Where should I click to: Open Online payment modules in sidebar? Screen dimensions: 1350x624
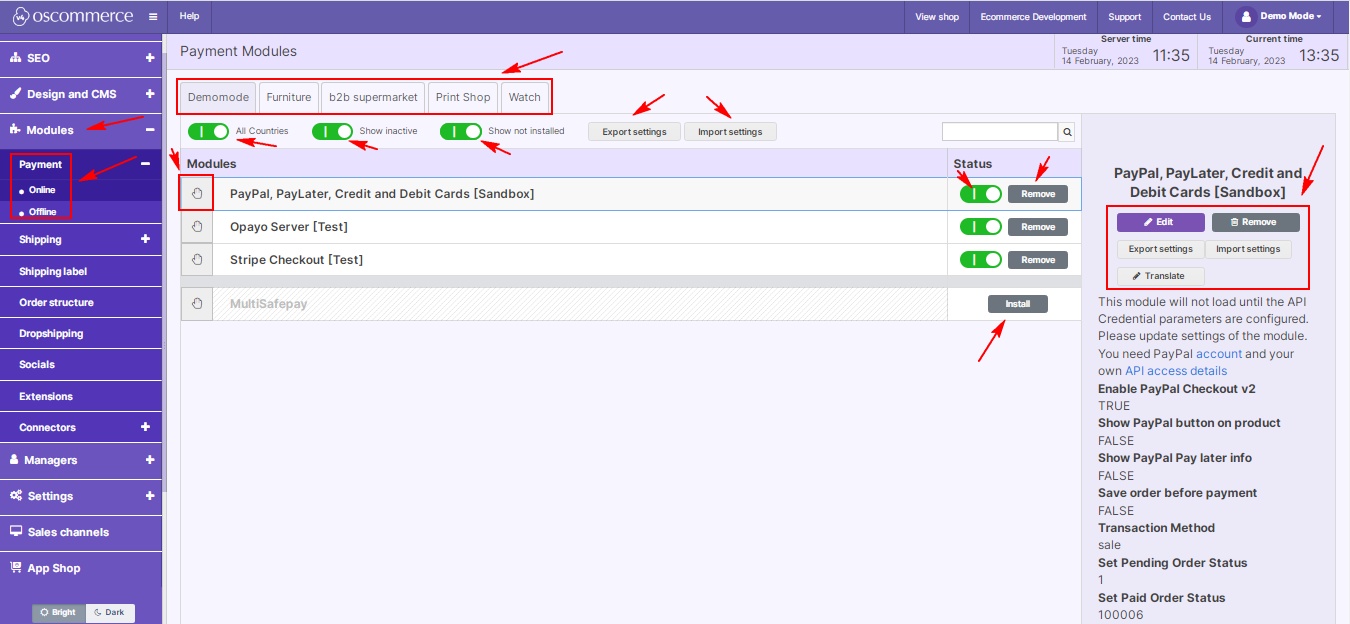click(x=42, y=190)
